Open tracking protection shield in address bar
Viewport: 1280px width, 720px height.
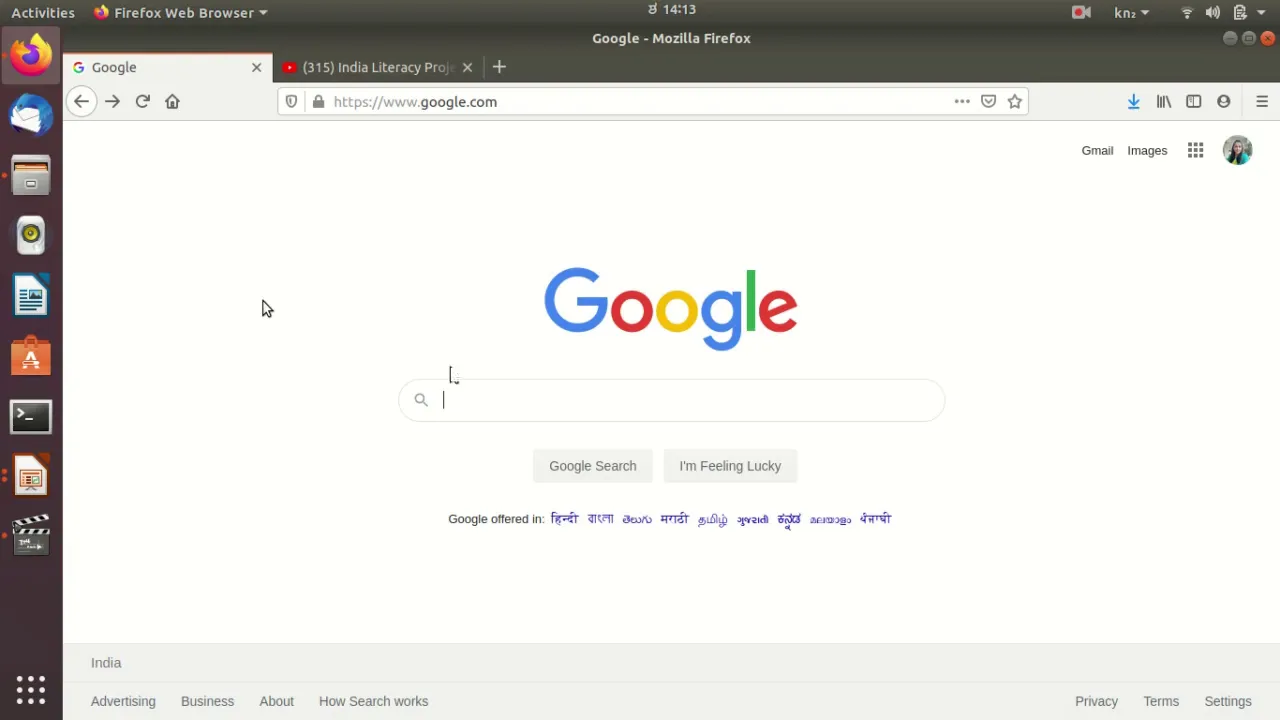[x=292, y=101]
